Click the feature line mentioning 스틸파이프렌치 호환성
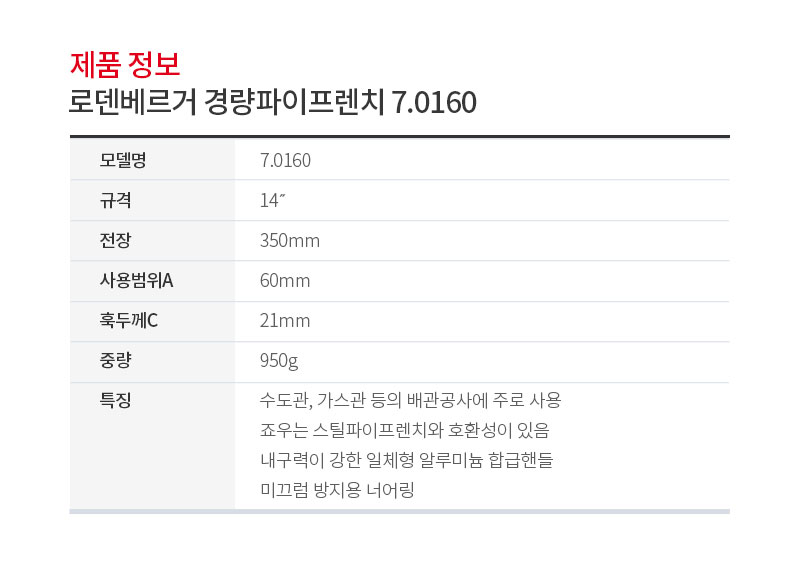Image resolution: width=800 pixels, height=582 pixels. tap(405, 430)
